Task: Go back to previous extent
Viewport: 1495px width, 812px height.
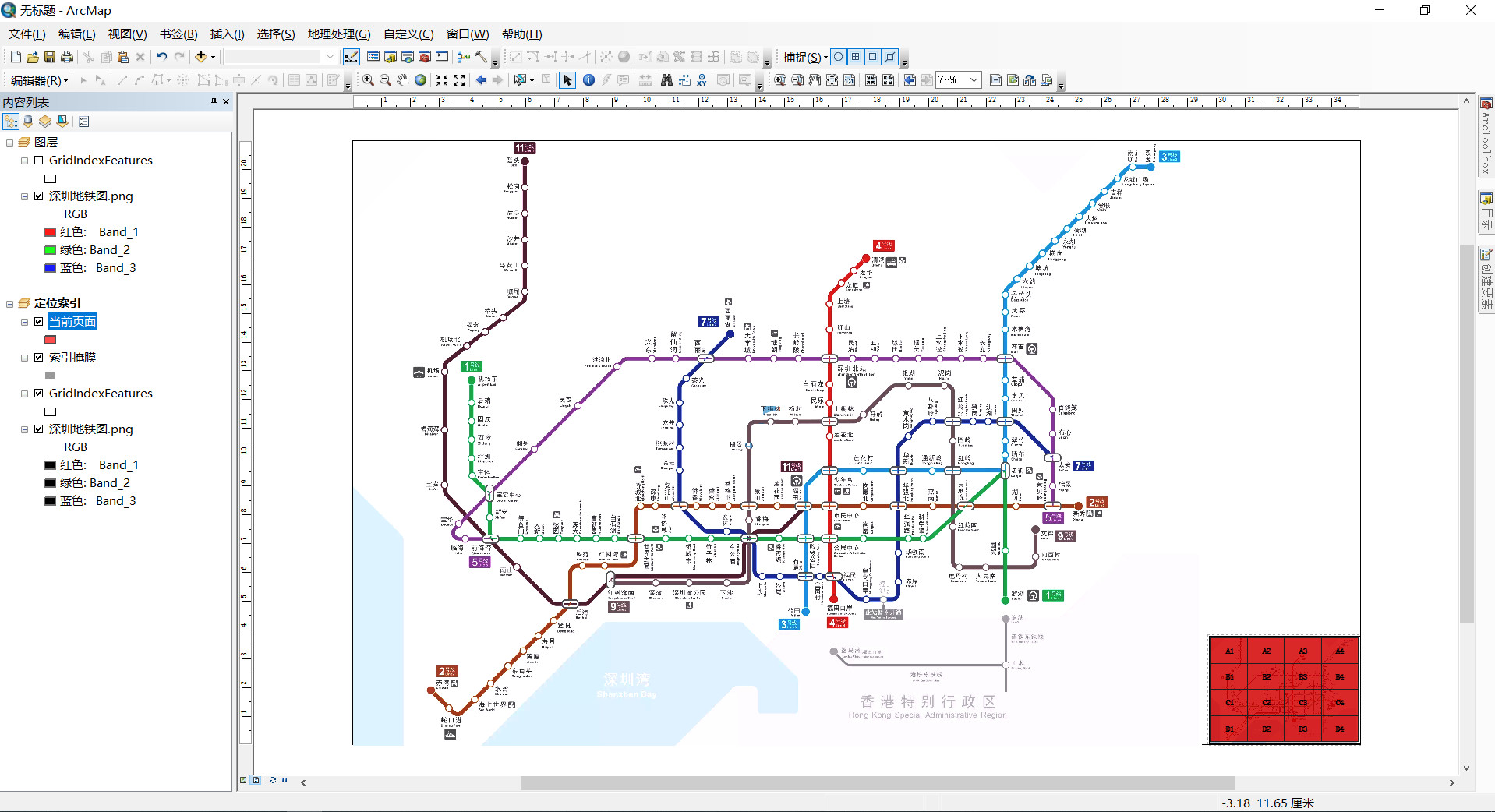Action: 481,80
